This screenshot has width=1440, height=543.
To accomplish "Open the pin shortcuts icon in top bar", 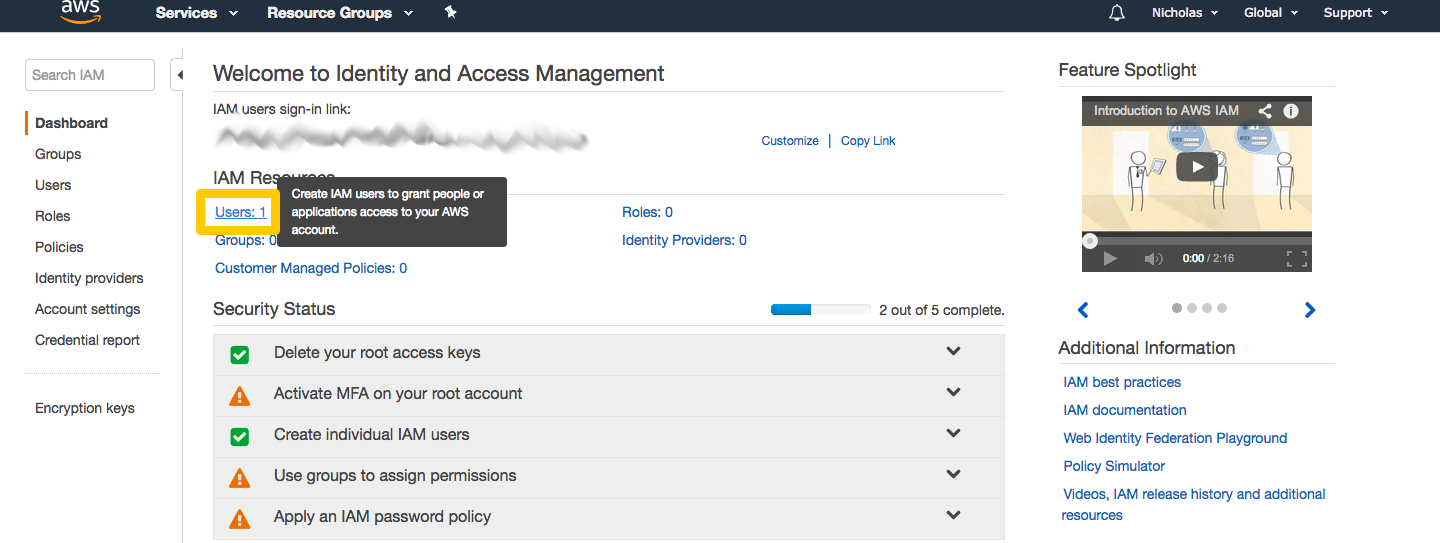I will pyautogui.click(x=450, y=12).
